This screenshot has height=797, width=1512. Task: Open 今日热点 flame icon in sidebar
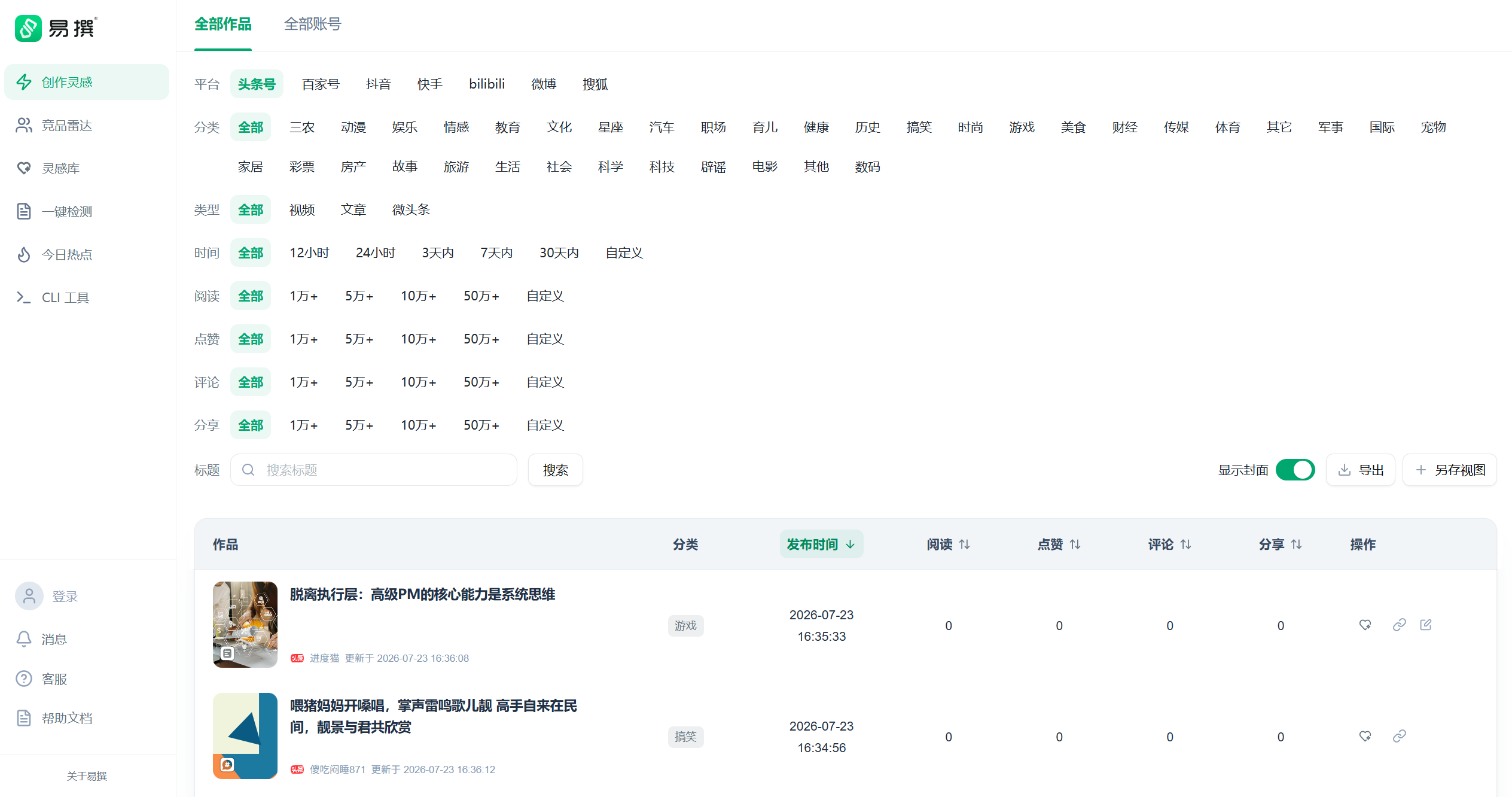(24, 254)
